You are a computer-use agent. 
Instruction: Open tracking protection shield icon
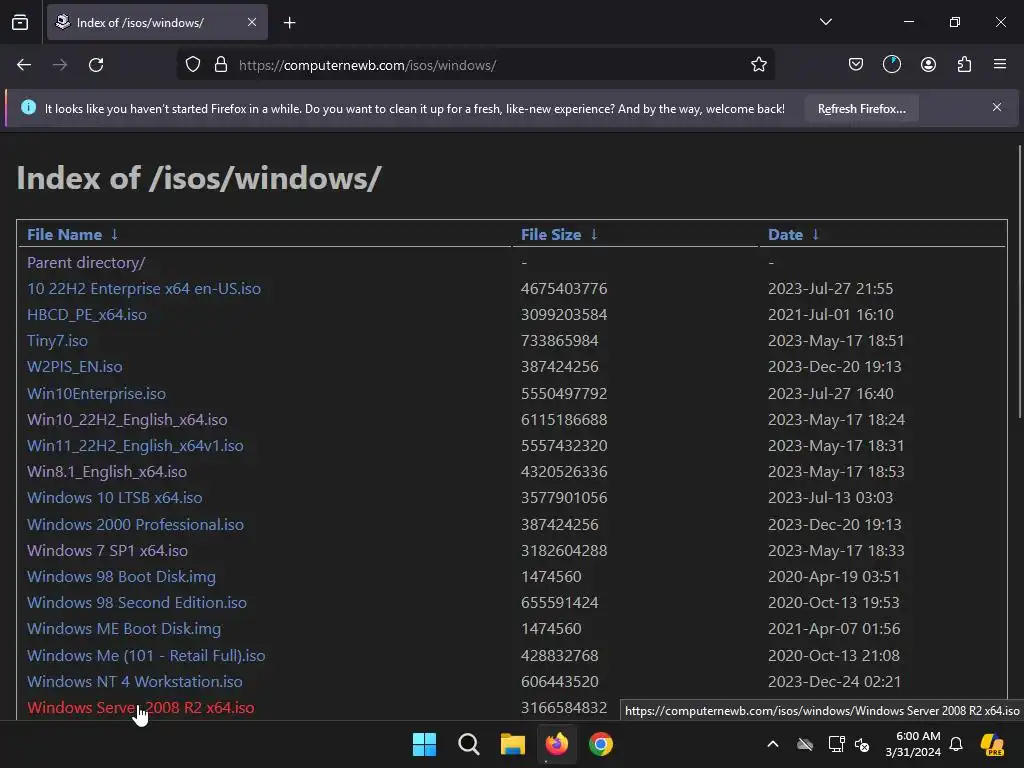pyautogui.click(x=193, y=65)
